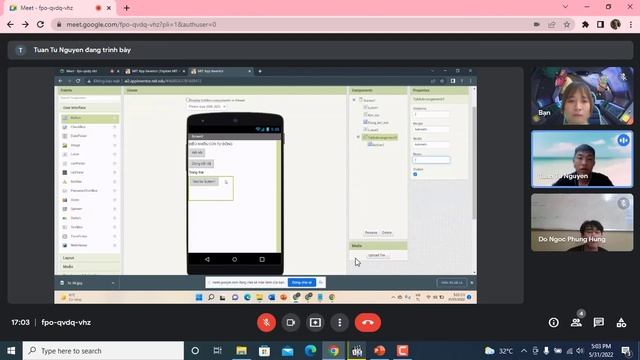Image resolution: width=640 pixels, height=360 pixels.
Task: Click the Delete button under Components
Action: click(387, 233)
